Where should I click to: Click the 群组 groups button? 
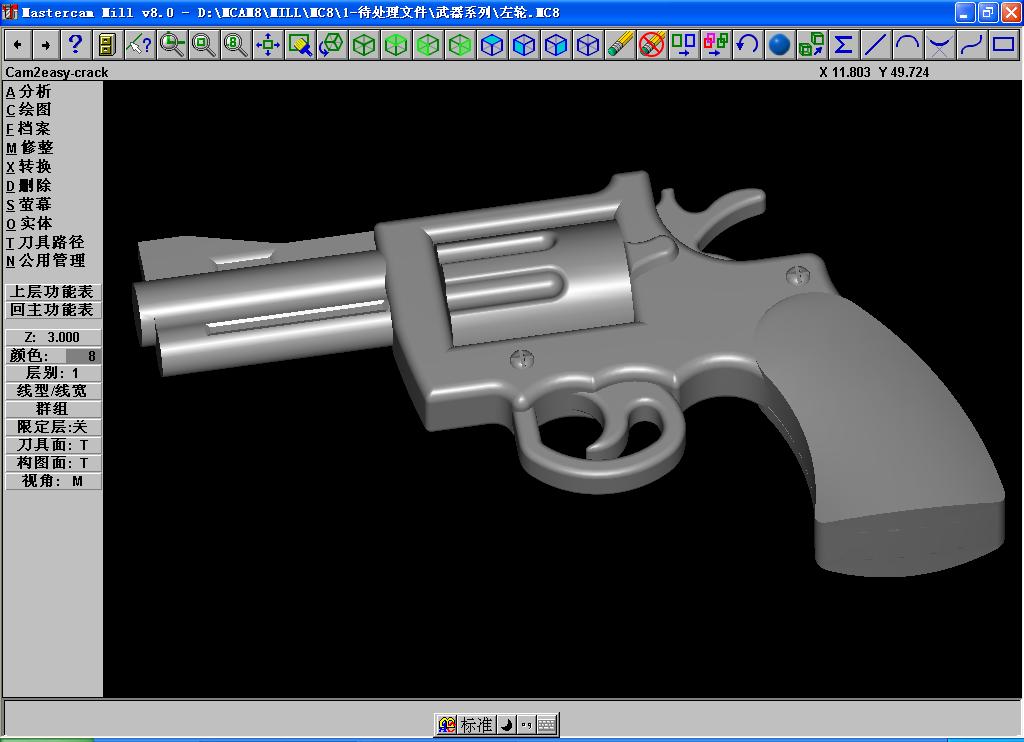(53, 409)
